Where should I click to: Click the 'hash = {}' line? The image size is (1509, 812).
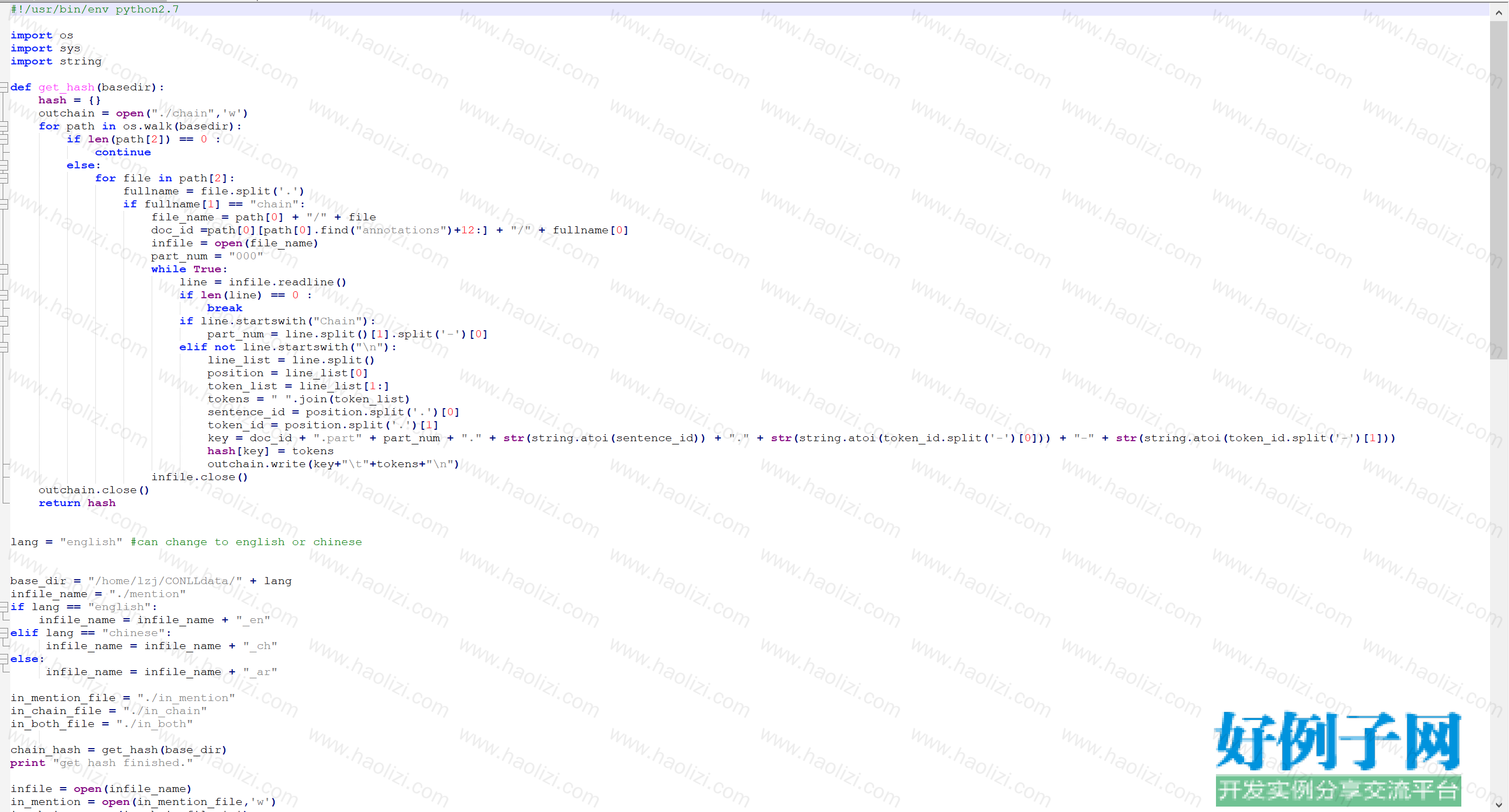pyautogui.click(x=70, y=101)
